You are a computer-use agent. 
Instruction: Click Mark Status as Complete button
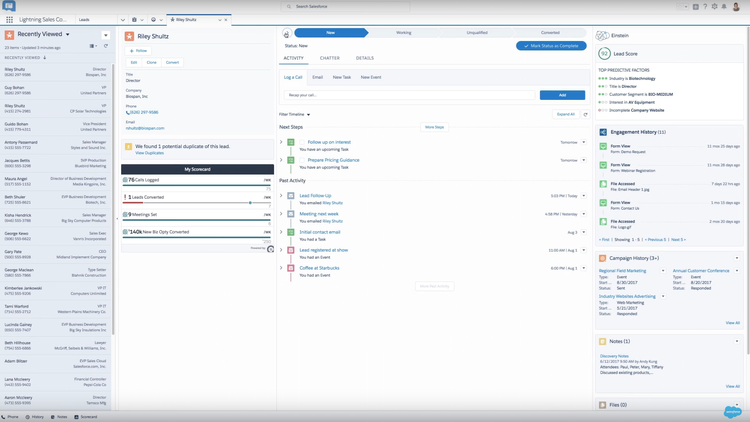(551, 46)
